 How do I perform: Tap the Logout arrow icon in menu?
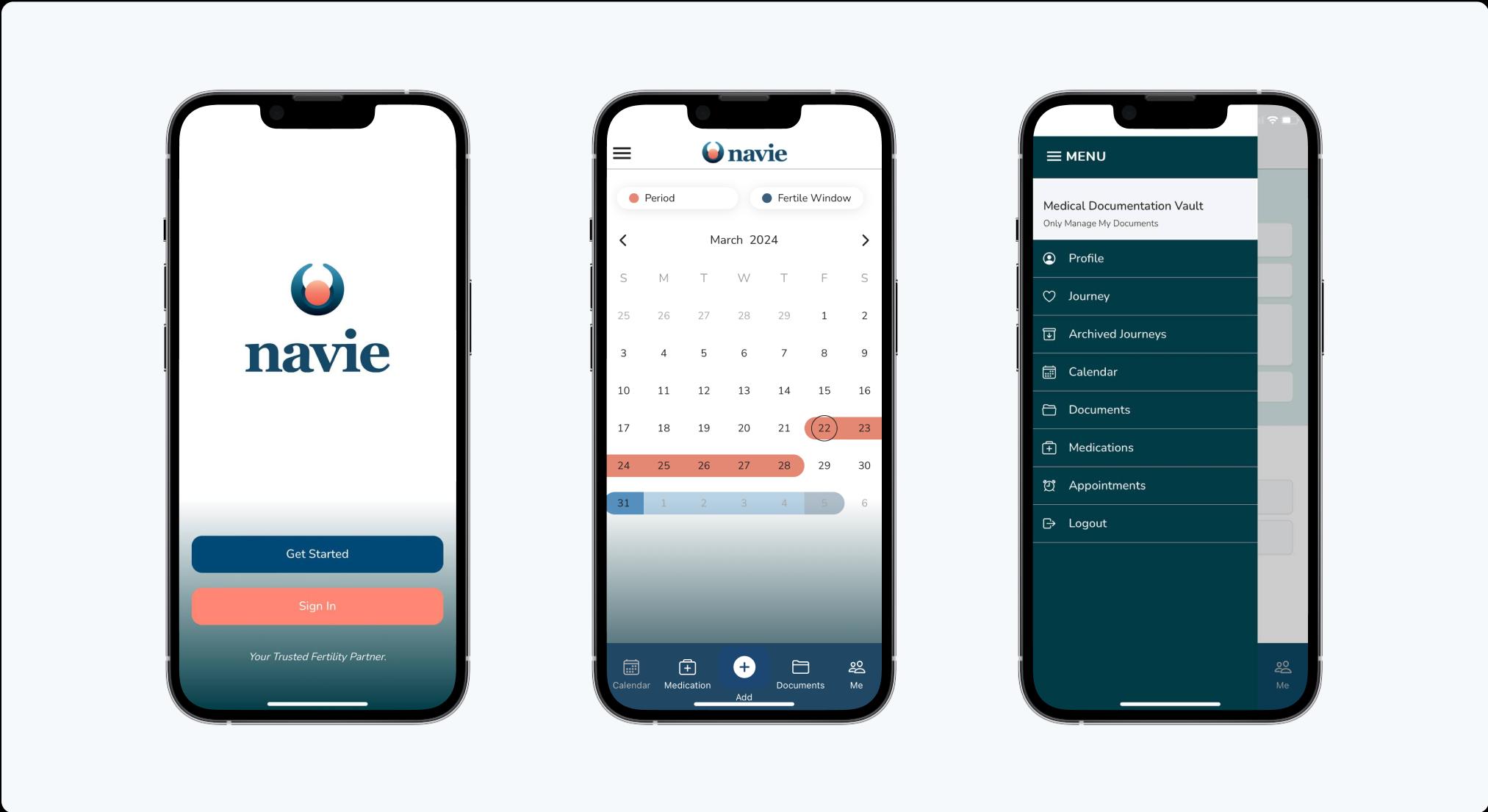coord(1049,523)
